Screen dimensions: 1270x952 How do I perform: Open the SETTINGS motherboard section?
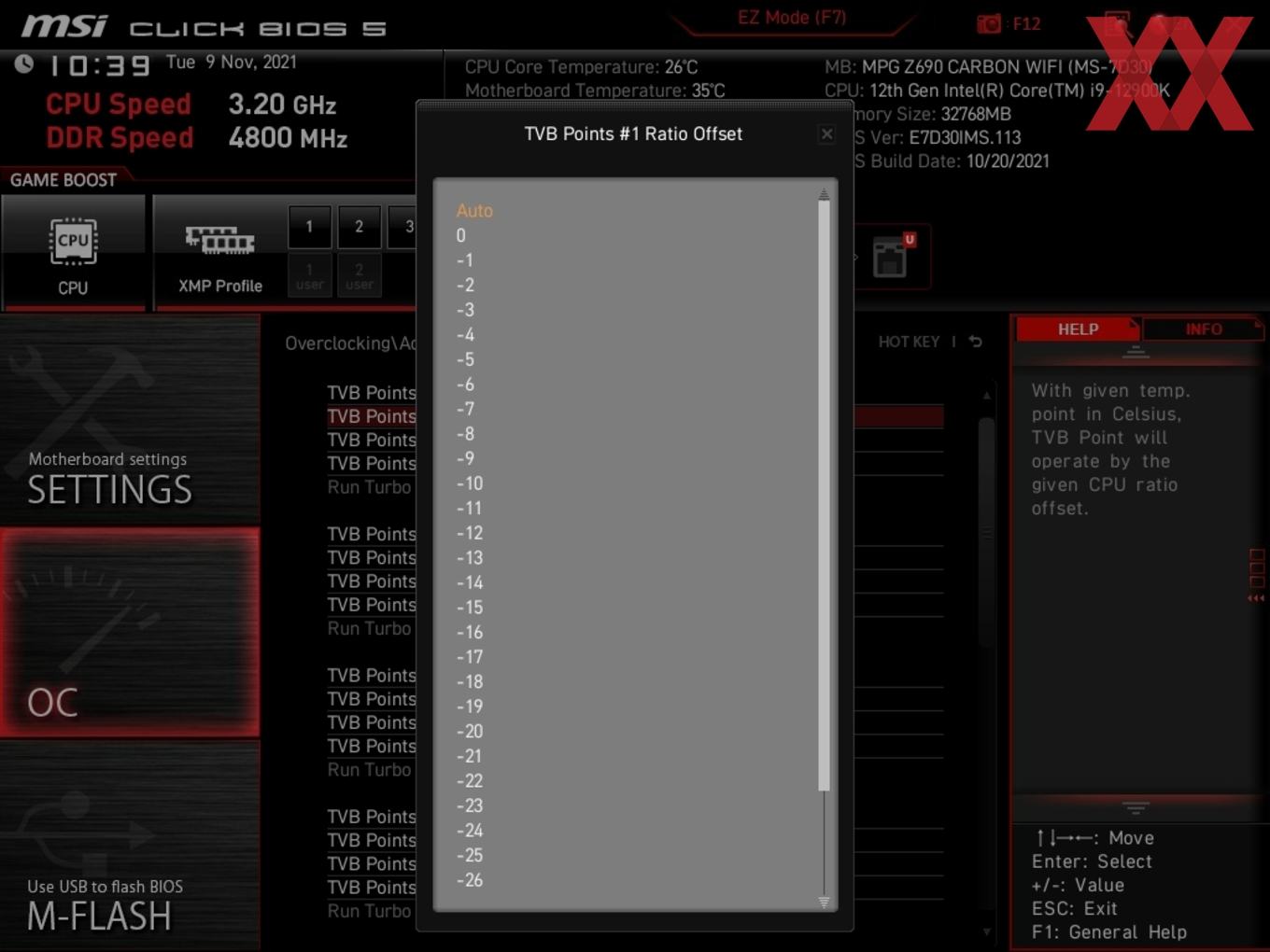pos(130,419)
